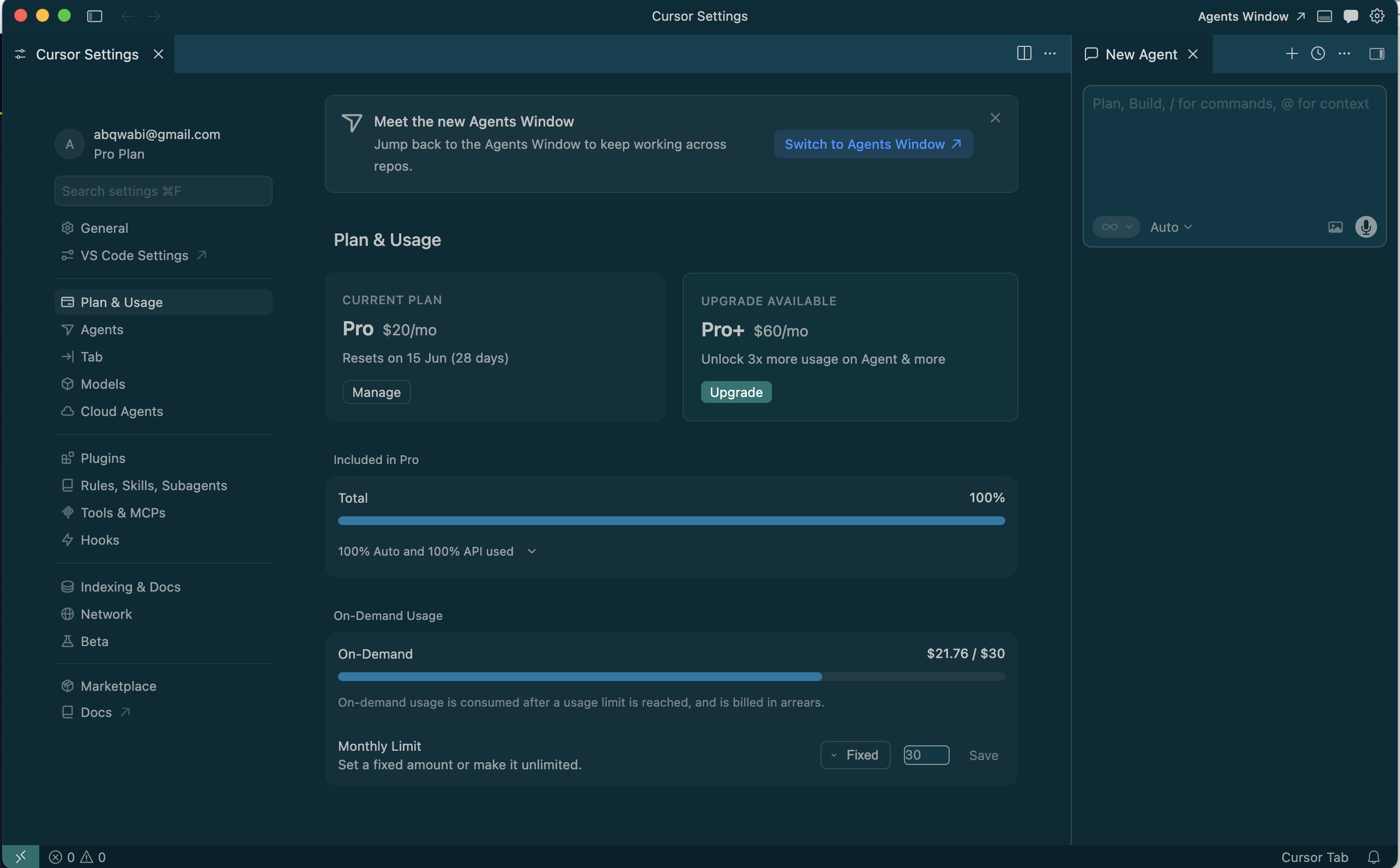The image size is (1400, 868).
Task: Split the editor to the right
Action: pyautogui.click(x=1024, y=53)
